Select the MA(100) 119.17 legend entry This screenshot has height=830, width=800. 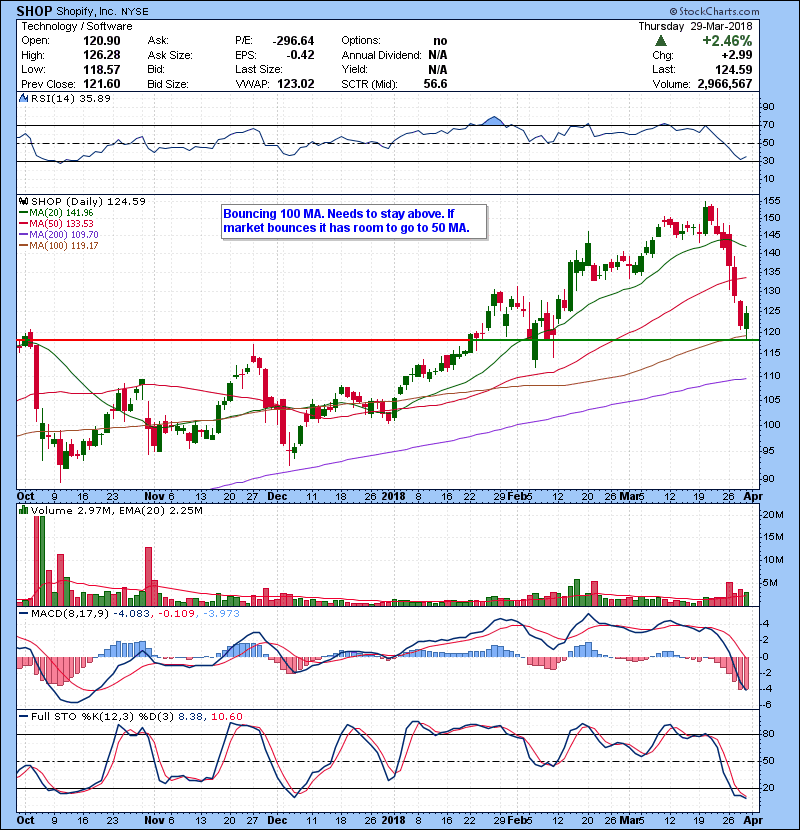[x=59, y=246]
